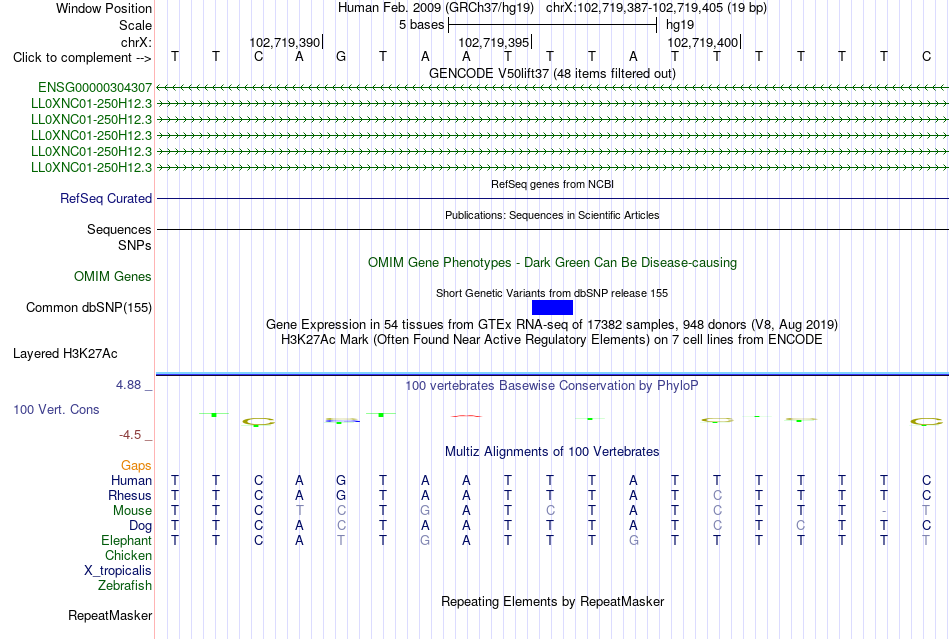Click 'Repeating Elements by RepeatMasker' title
This screenshot has height=639, width=950.
click(x=552, y=602)
